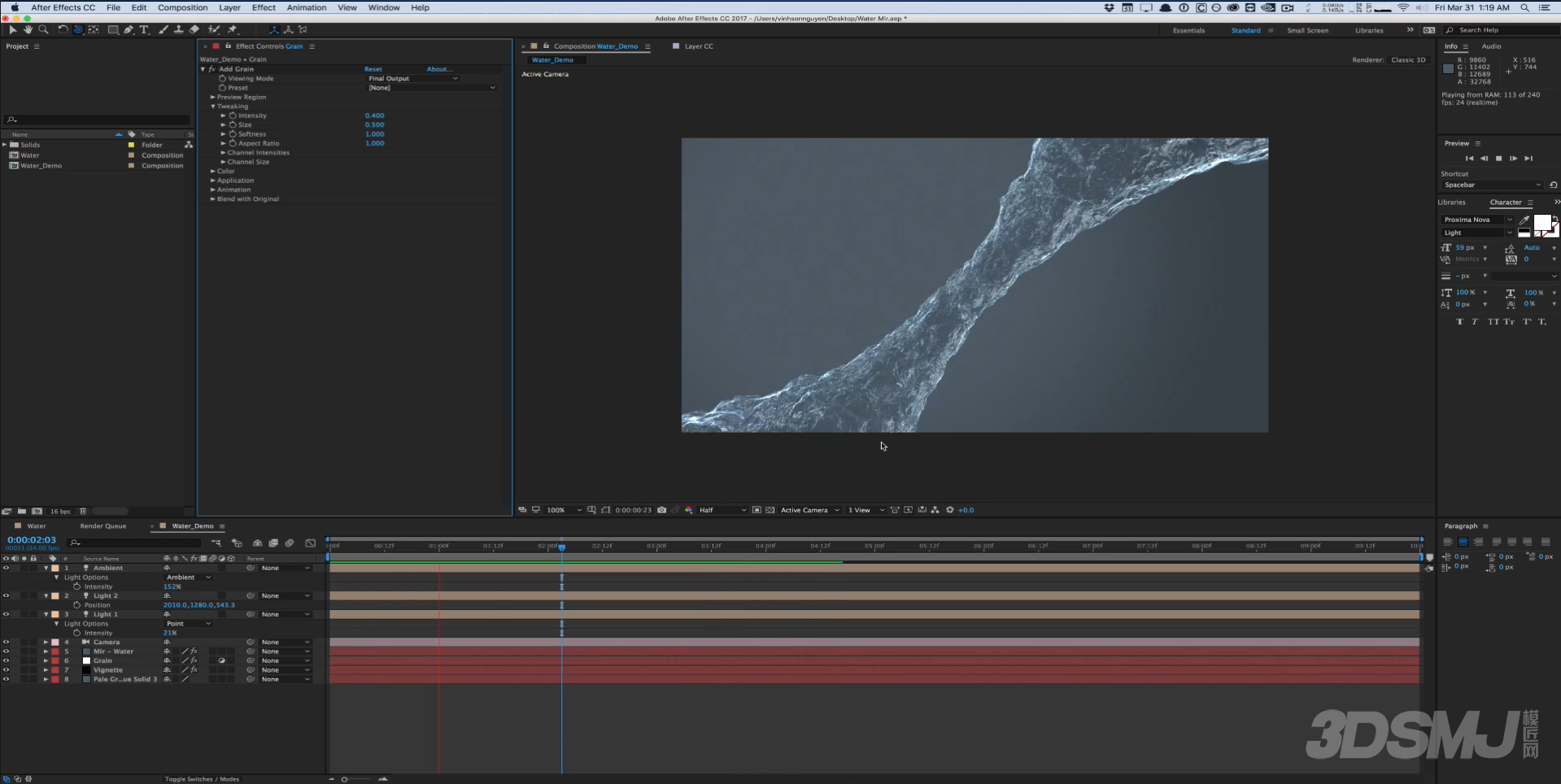Toggle visibility of Grain layer
The width and height of the screenshot is (1561, 784).
click(x=6, y=660)
